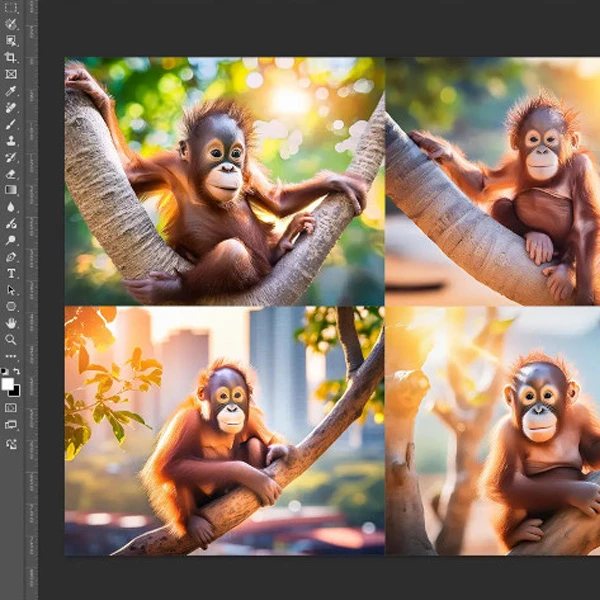
Task: Toggle Quick Mask mode
Action: click(x=11, y=407)
